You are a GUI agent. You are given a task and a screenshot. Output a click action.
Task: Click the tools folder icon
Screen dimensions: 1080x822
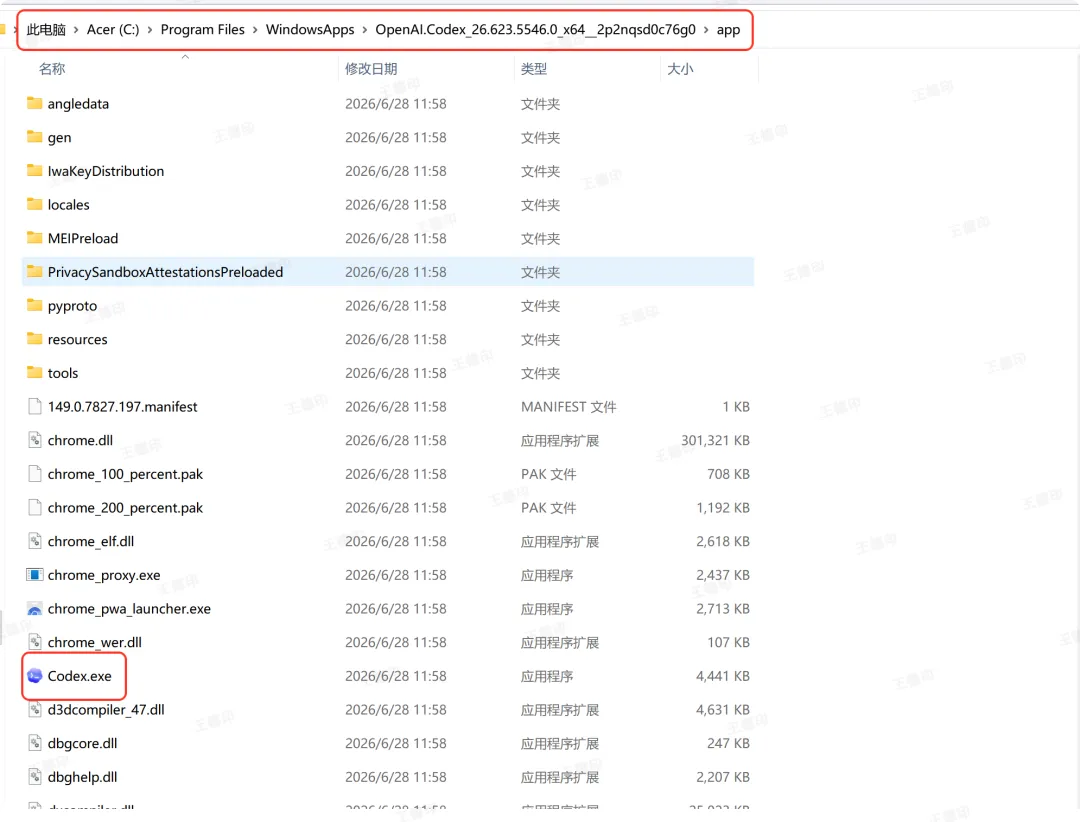pyautogui.click(x=34, y=373)
